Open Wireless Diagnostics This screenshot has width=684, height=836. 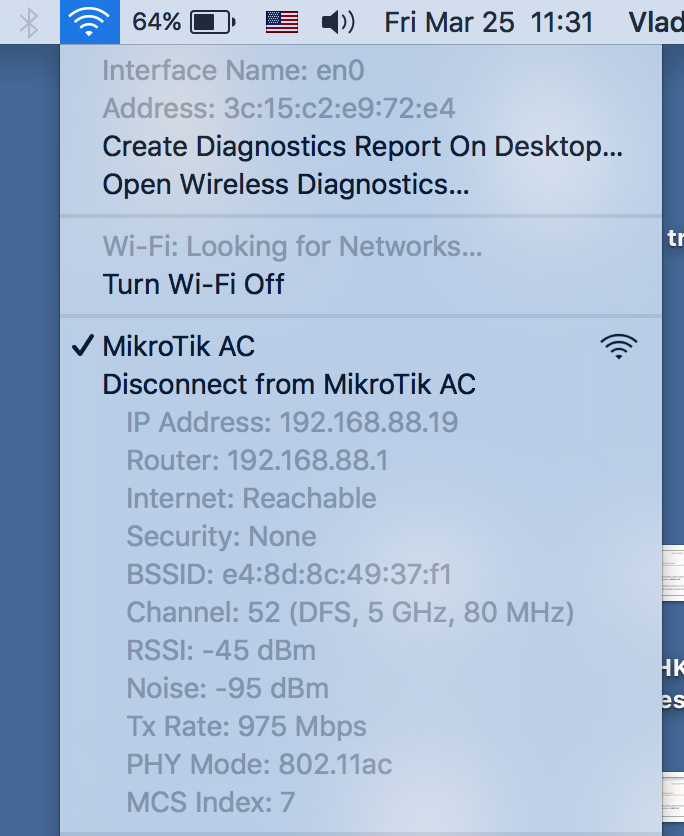(286, 185)
